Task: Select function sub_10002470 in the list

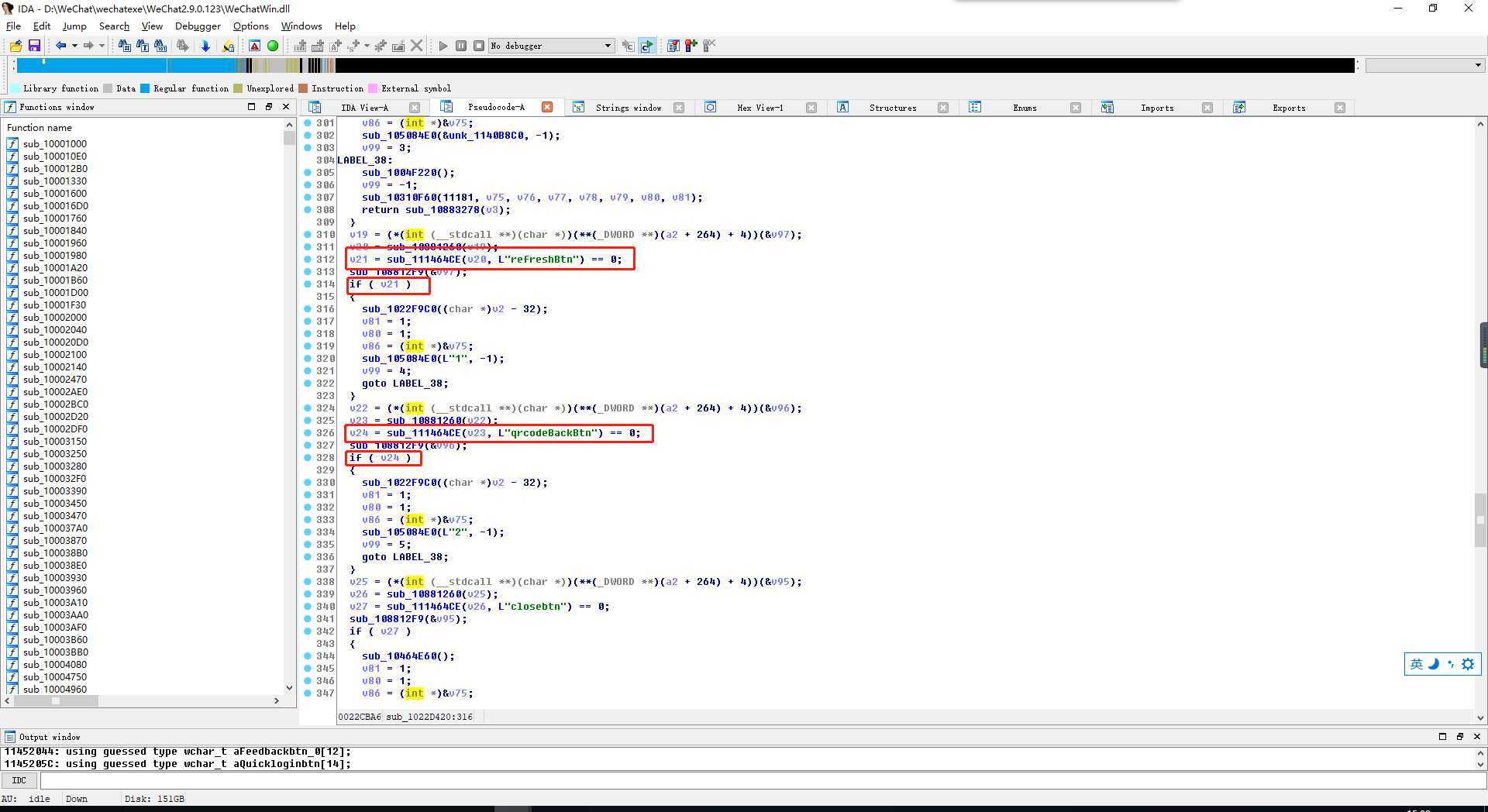Action: click(54, 379)
